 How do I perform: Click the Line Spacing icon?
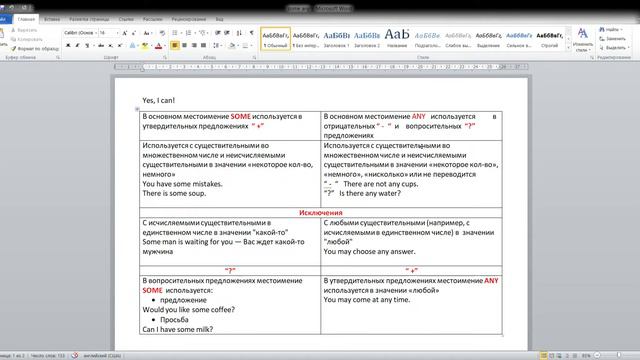pos(216,45)
